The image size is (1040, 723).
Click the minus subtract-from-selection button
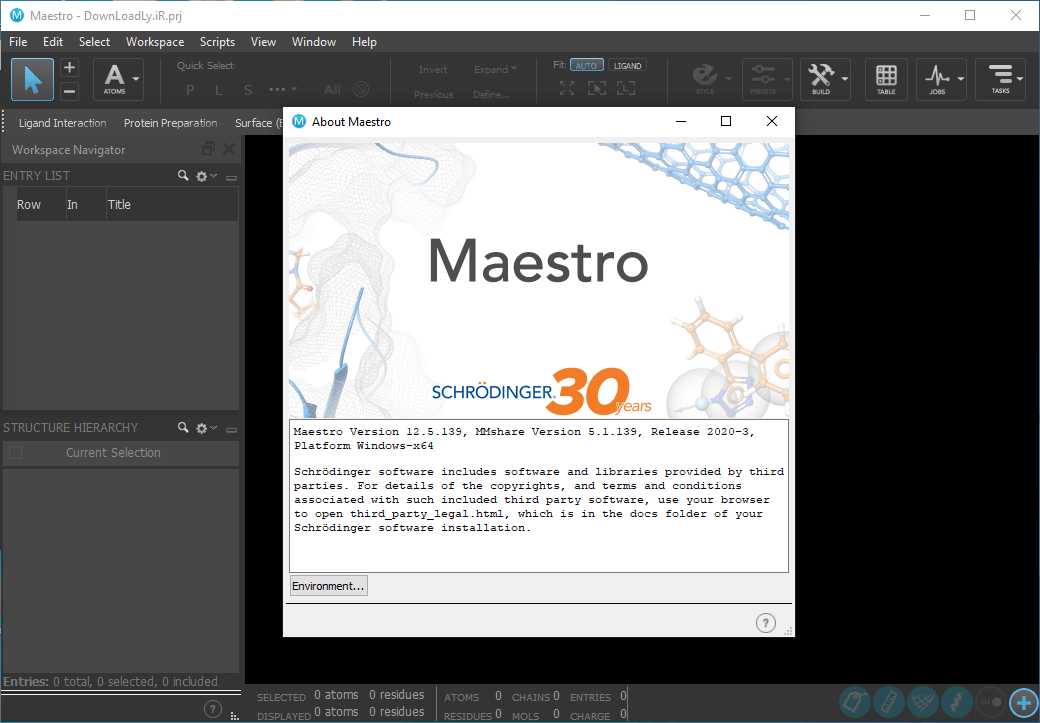[x=69, y=91]
